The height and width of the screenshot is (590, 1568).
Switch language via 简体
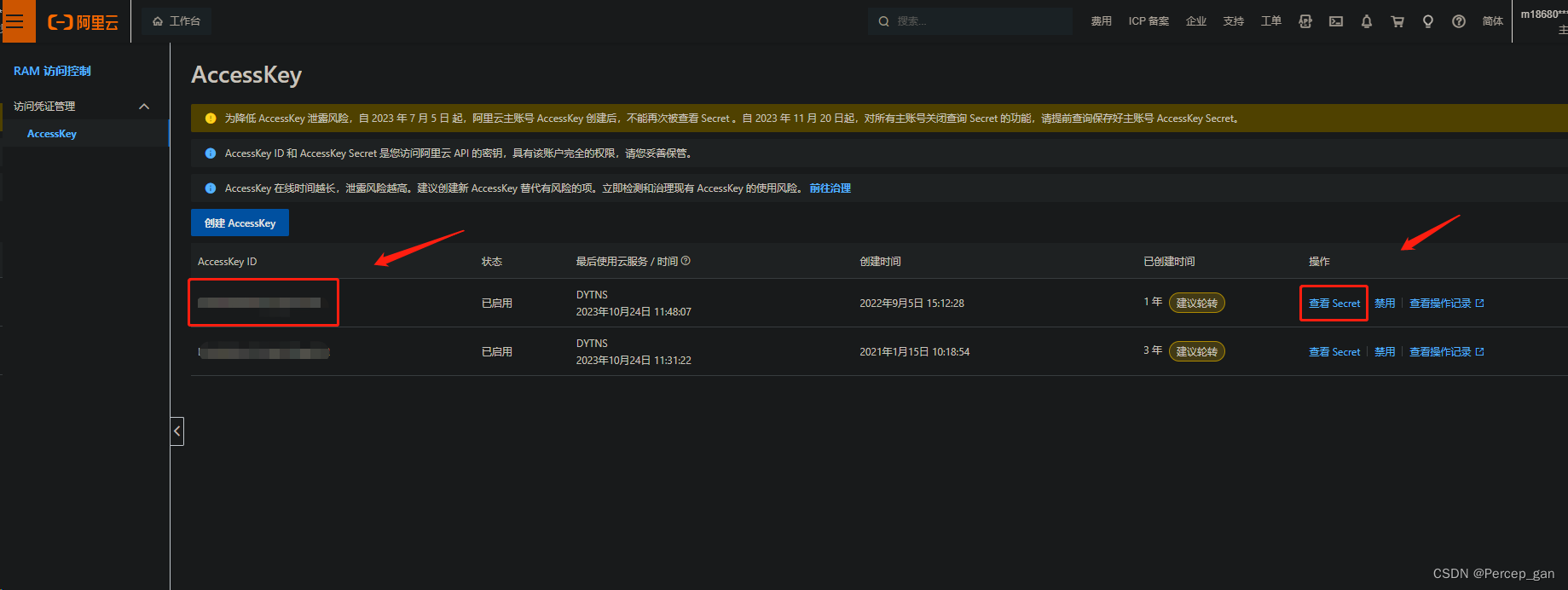[x=1493, y=21]
